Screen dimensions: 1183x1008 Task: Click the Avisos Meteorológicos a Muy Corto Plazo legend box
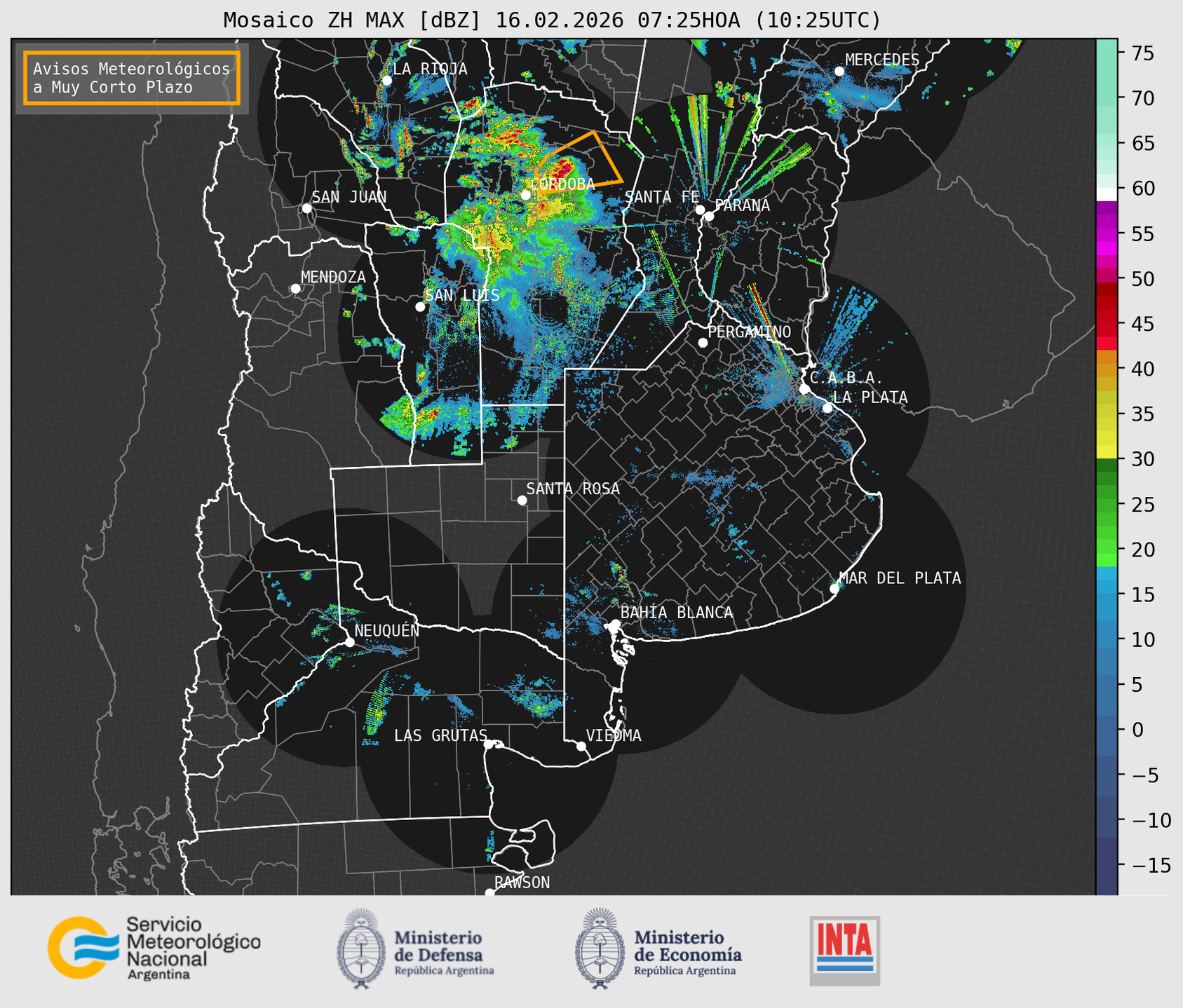click(x=132, y=78)
